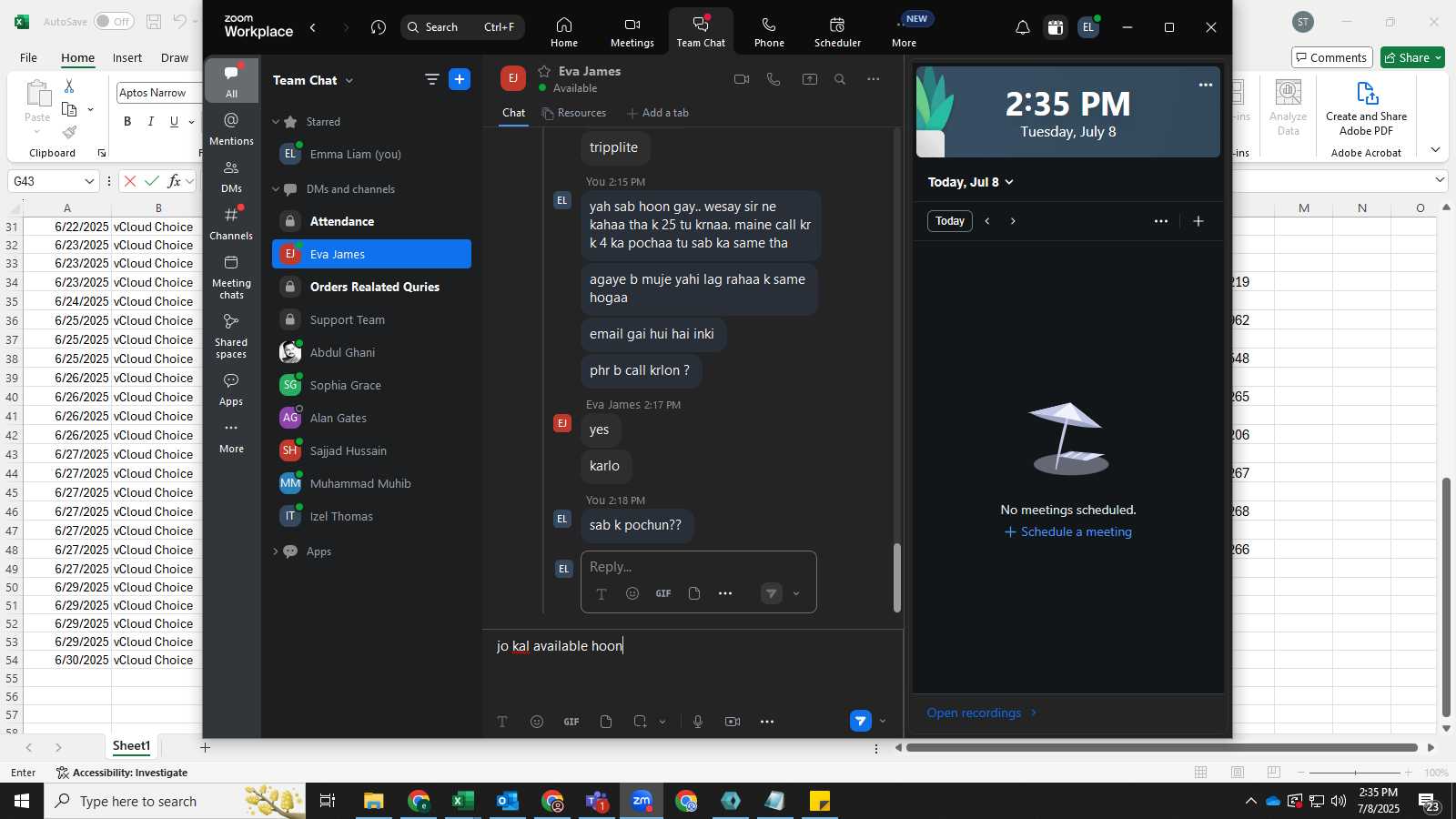
Task: Open the emoji picker in message composer
Action: tap(537, 722)
